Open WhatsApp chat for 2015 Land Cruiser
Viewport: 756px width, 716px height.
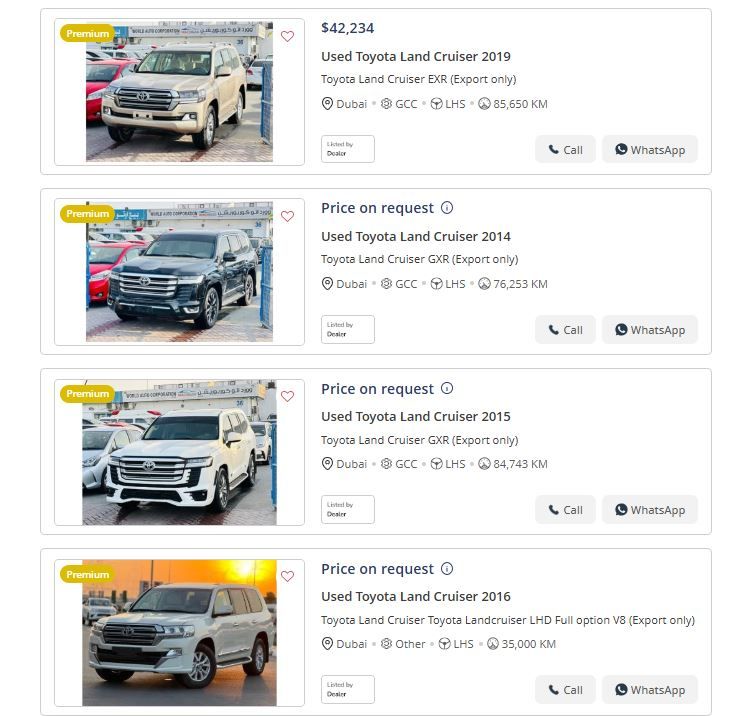click(x=649, y=510)
